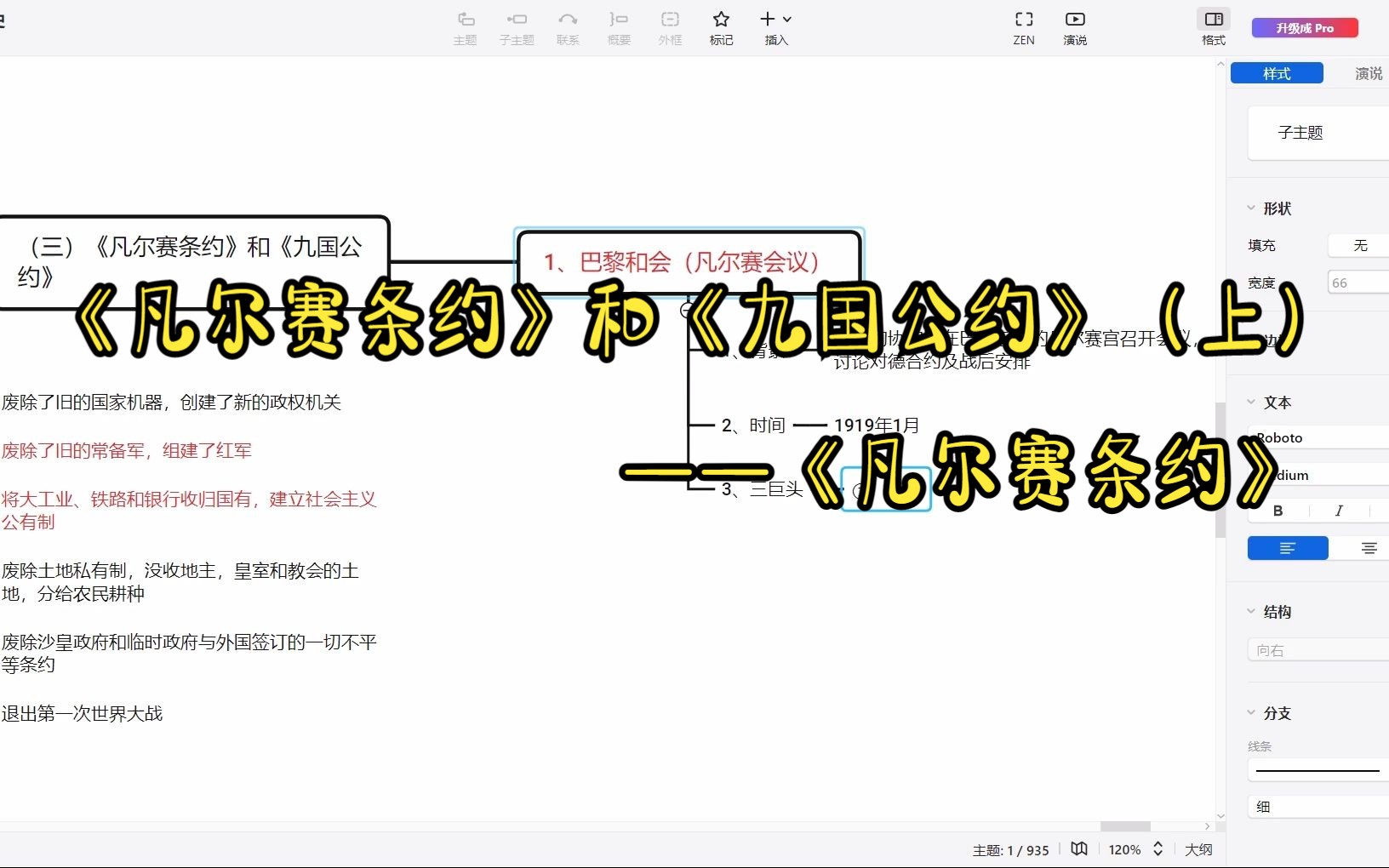The width and height of the screenshot is (1389, 868).
Task: Open the 填充 fill dropdown showing 无
Action: (x=1358, y=245)
